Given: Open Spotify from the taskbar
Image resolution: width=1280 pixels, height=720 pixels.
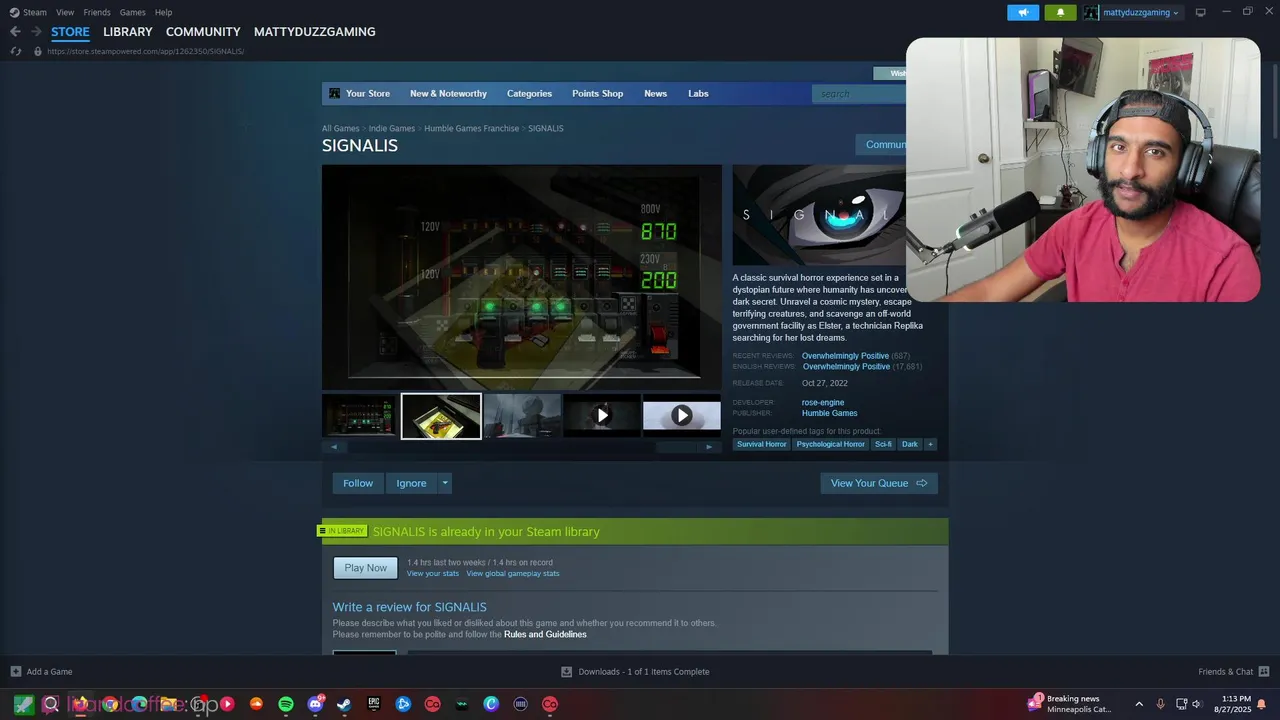Looking at the screenshot, I should tap(286, 704).
